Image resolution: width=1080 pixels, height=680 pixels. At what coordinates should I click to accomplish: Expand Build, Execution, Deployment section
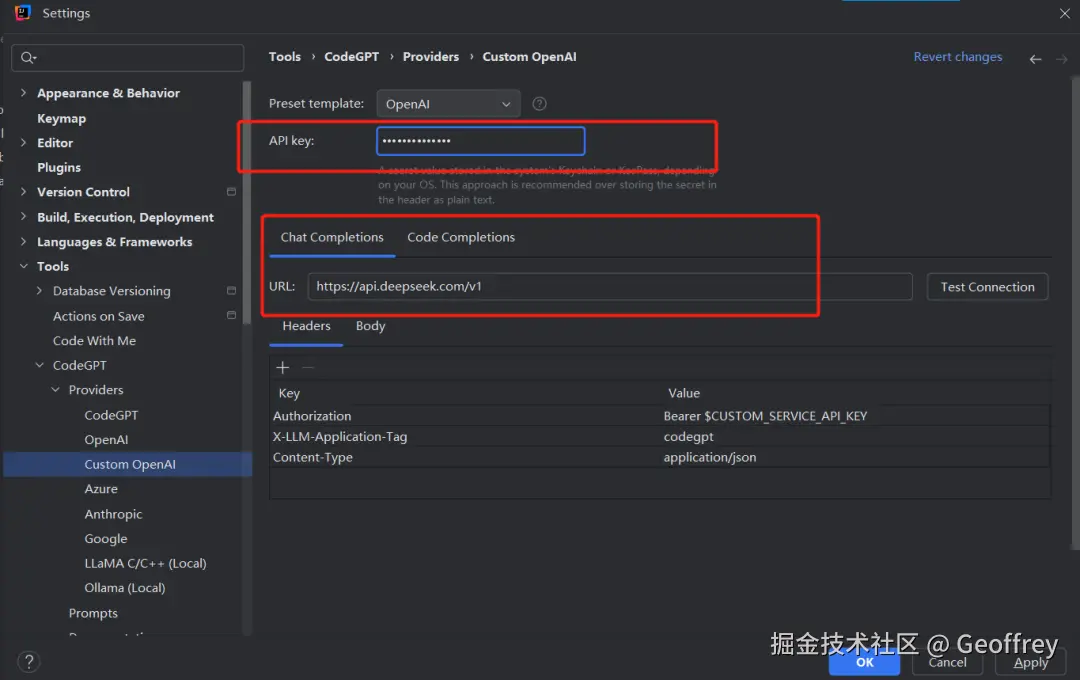(23, 216)
